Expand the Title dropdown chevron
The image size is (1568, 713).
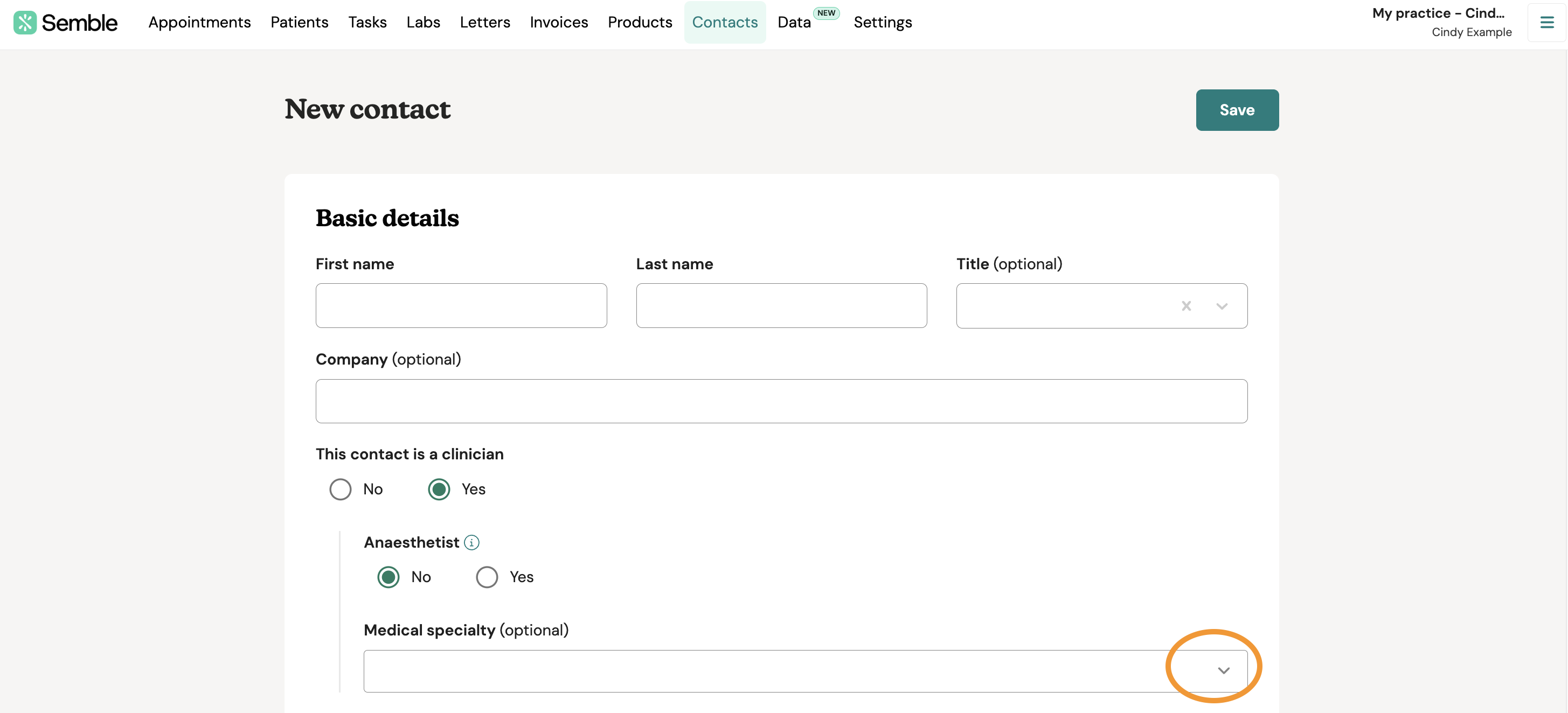pos(1222,306)
